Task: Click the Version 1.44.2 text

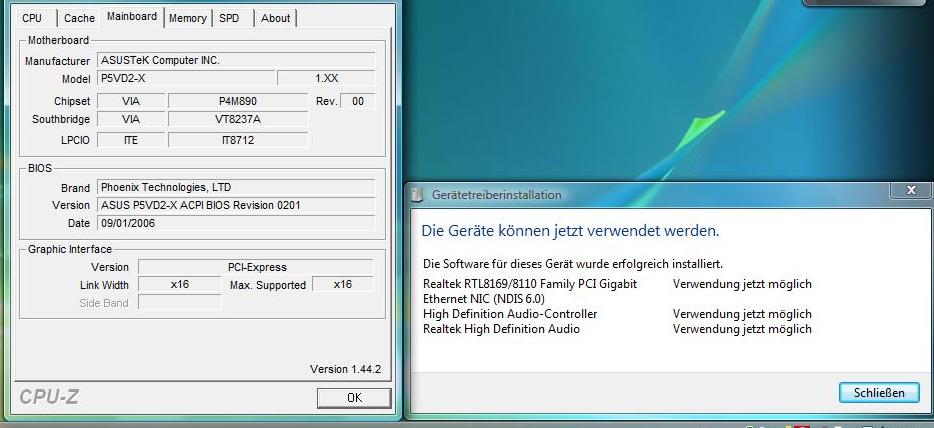Action: pyautogui.click(x=345, y=369)
